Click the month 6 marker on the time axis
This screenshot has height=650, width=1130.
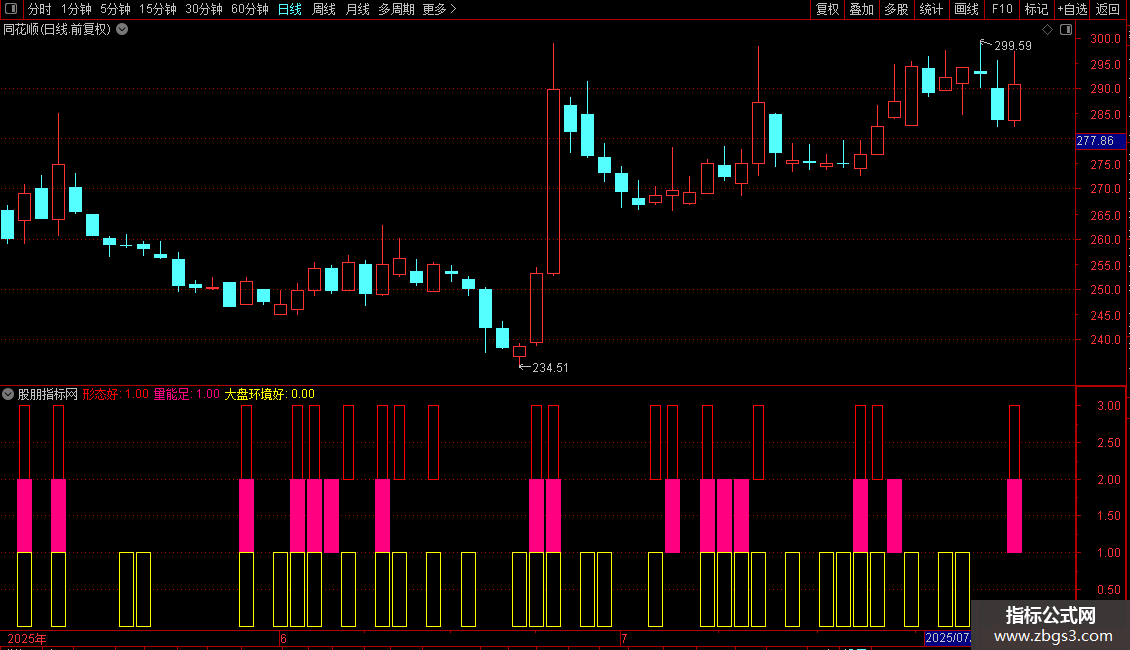(283, 638)
